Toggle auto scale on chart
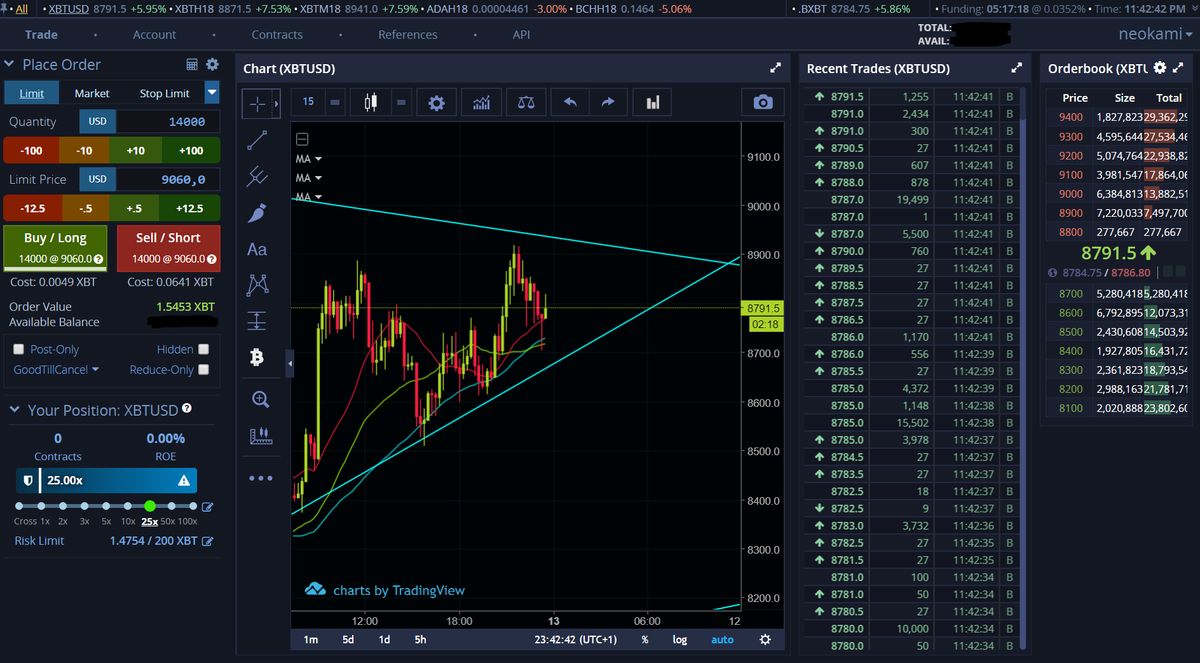Image resolution: width=1200 pixels, height=663 pixels. pos(722,639)
